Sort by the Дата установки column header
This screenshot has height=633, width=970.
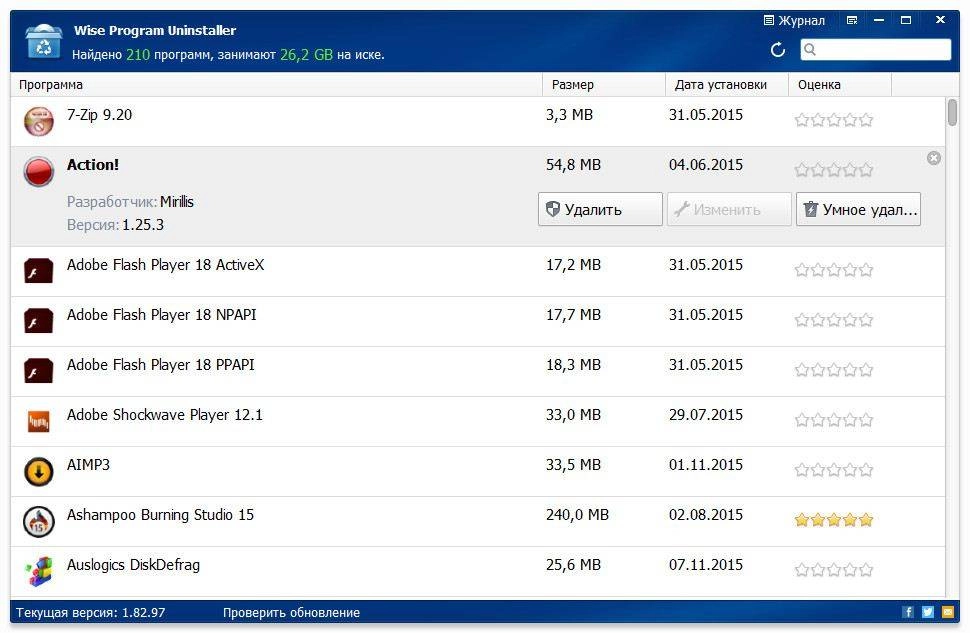727,85
